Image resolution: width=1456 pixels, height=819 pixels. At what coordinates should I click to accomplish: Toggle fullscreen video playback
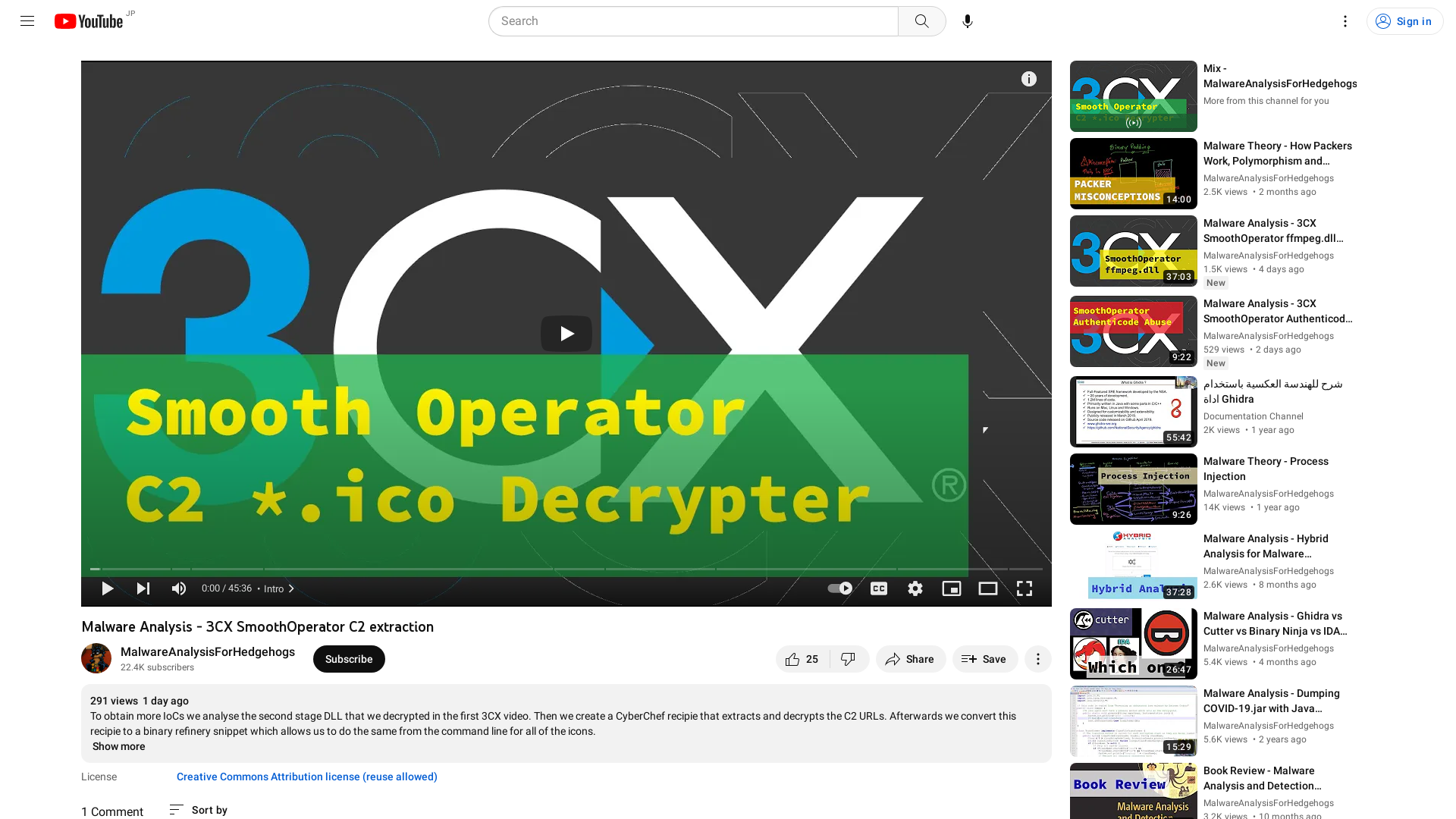tap(1024, 588)
